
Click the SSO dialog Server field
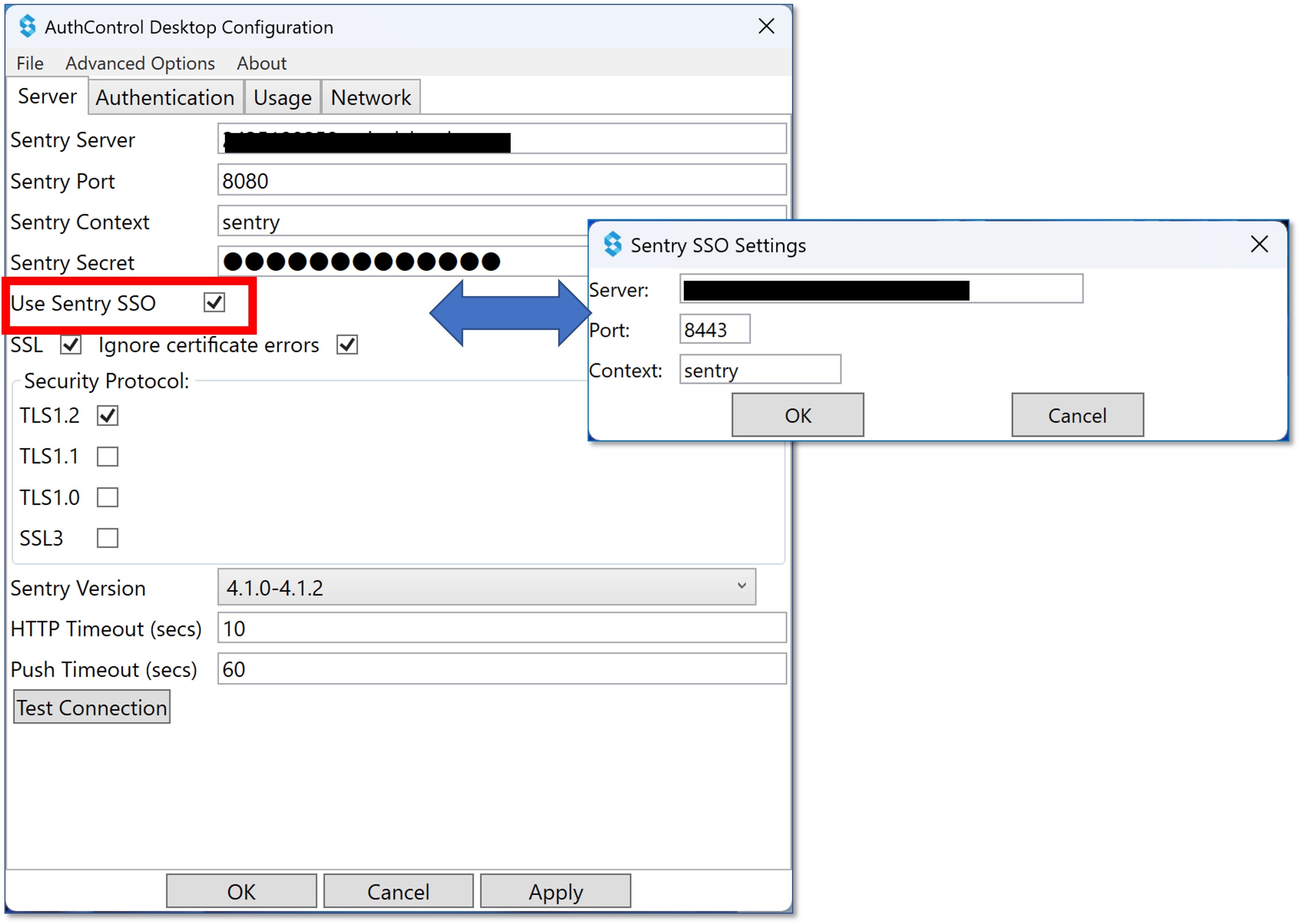click(881, 289)
